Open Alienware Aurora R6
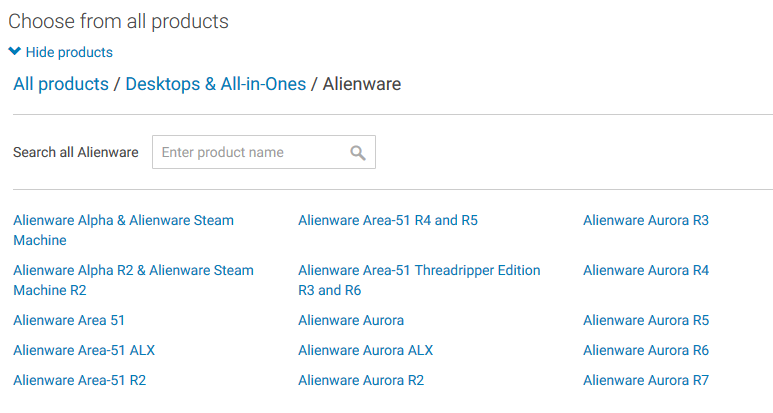 646,350
